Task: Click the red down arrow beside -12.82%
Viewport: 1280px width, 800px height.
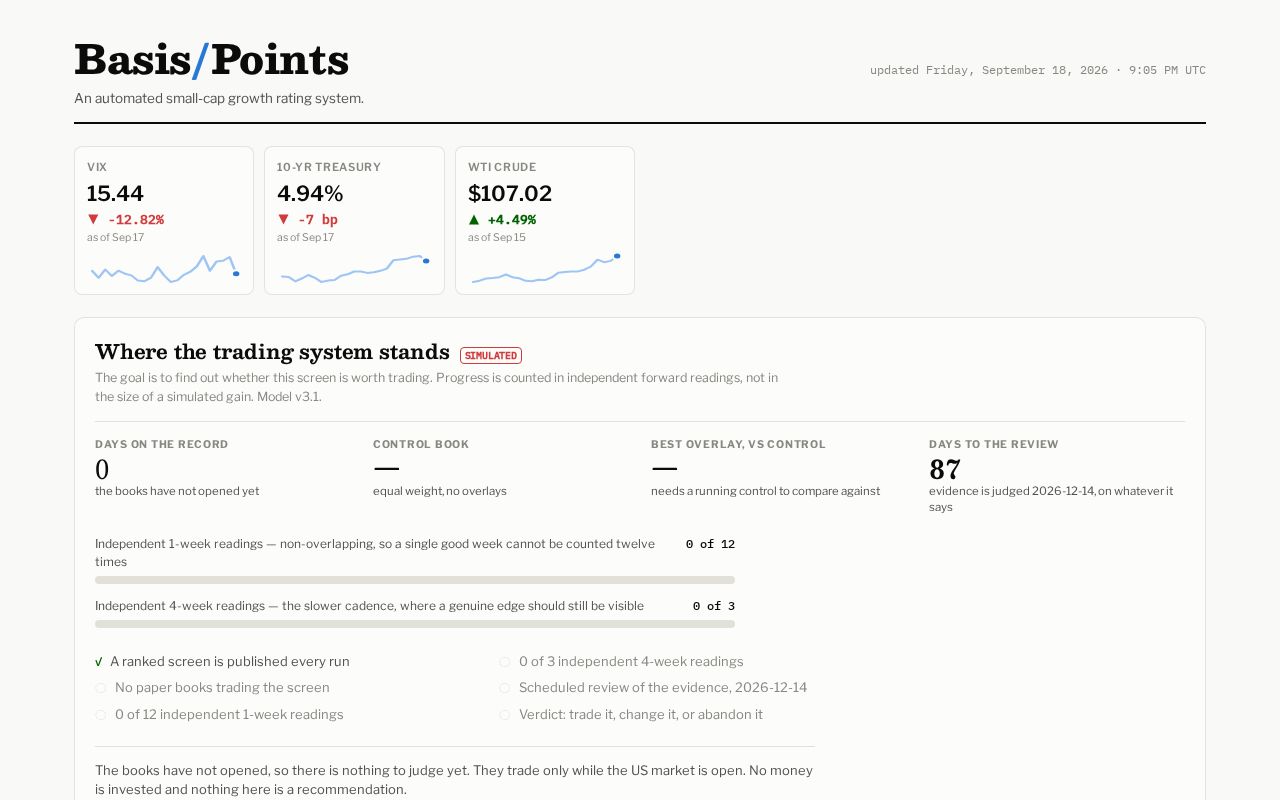Action: click(93, 219)
